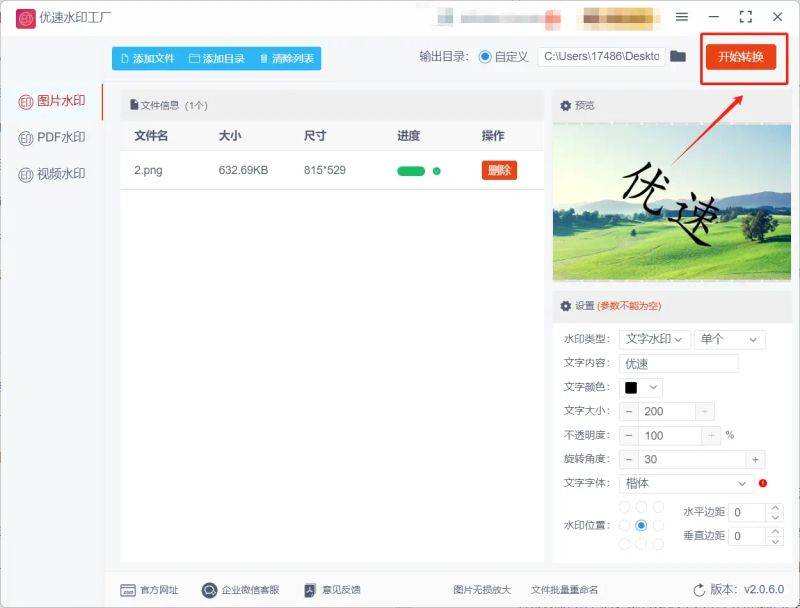Click the 添加文件 add file icon

[x=125, y=59]
